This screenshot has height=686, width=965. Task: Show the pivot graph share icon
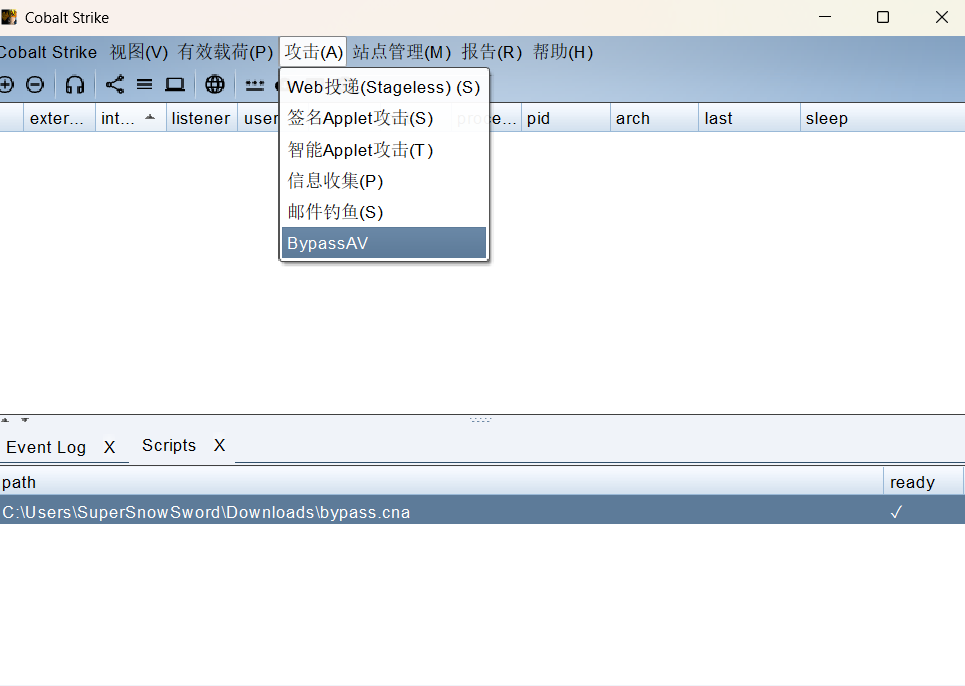114,84
